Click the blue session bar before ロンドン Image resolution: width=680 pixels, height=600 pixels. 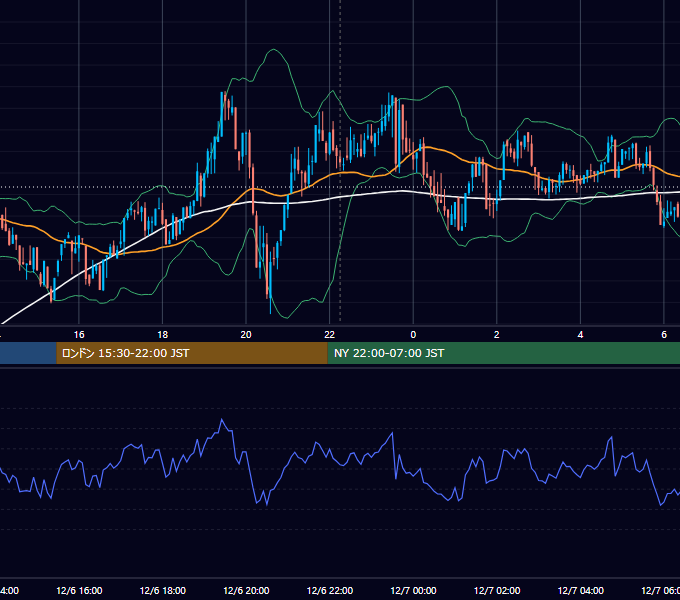28,353
